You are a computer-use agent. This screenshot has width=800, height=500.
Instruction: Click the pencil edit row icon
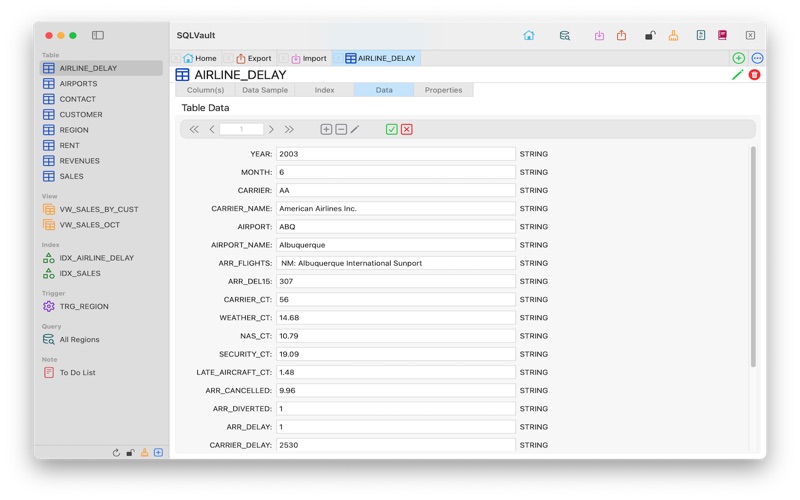point(355,130)
